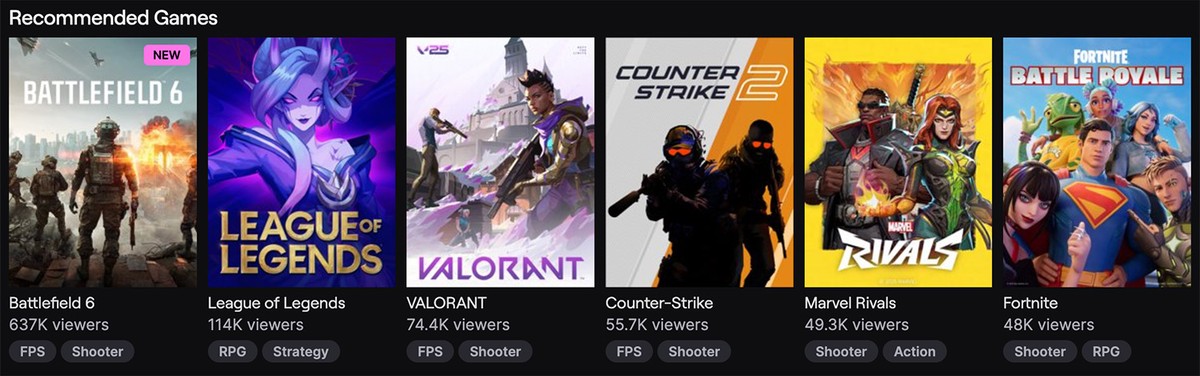Open the Fortnite Battle Royale cover
Screen dimensions: 1200x376
(1097, 162)
